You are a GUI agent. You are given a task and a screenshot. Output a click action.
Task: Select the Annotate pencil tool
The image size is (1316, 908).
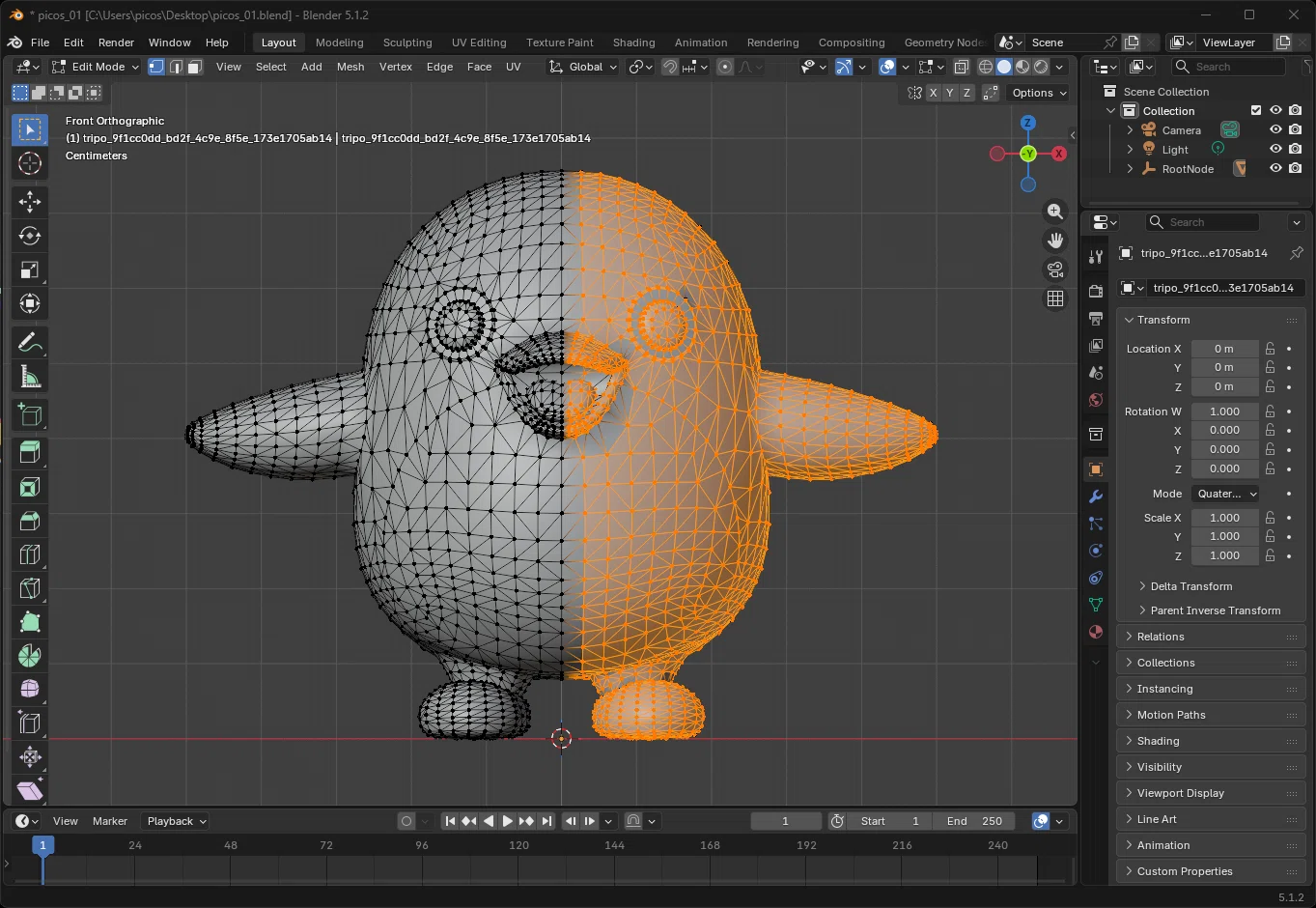pos(30,343)
